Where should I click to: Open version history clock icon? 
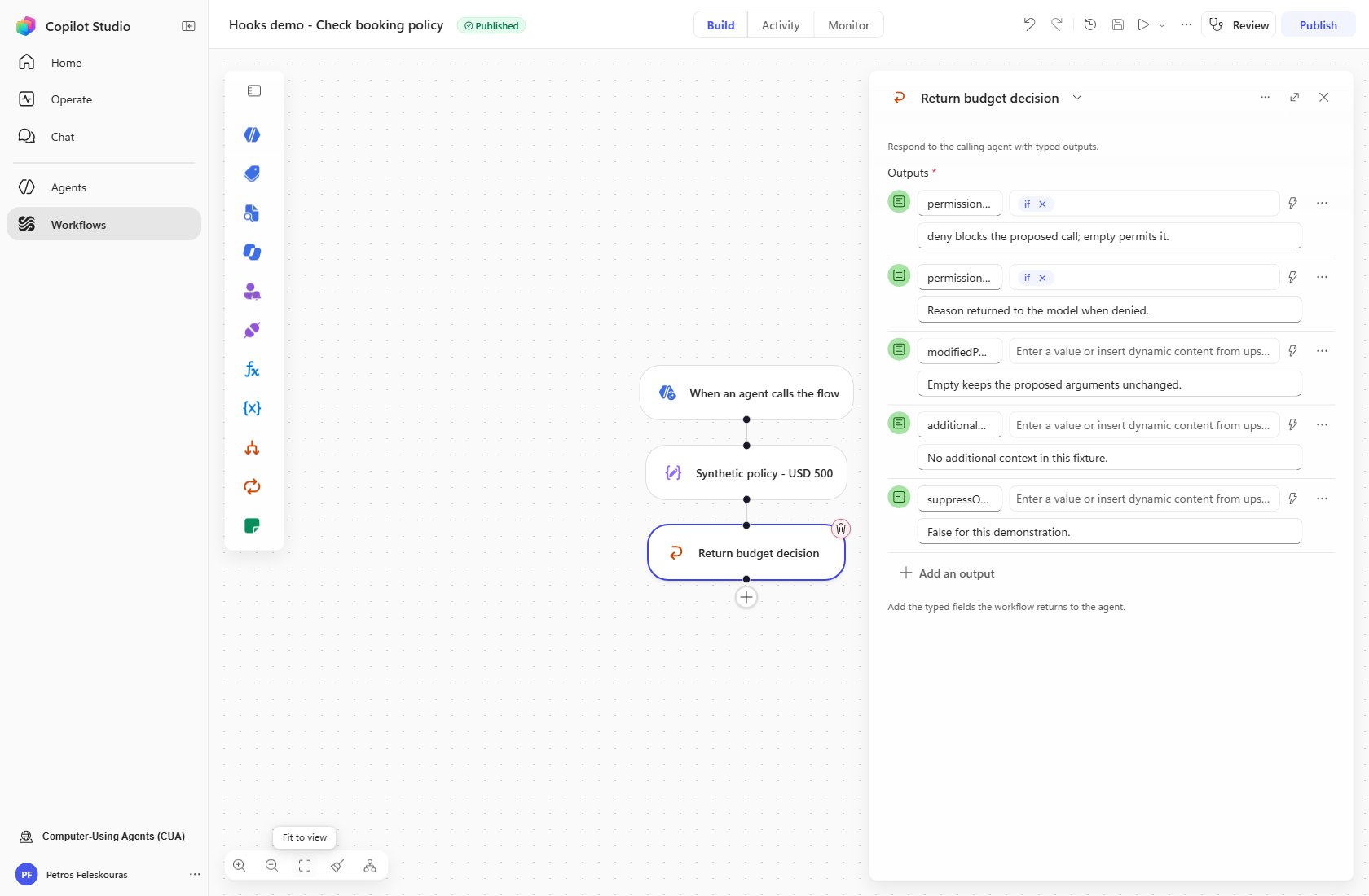[x=1090, y=24]
